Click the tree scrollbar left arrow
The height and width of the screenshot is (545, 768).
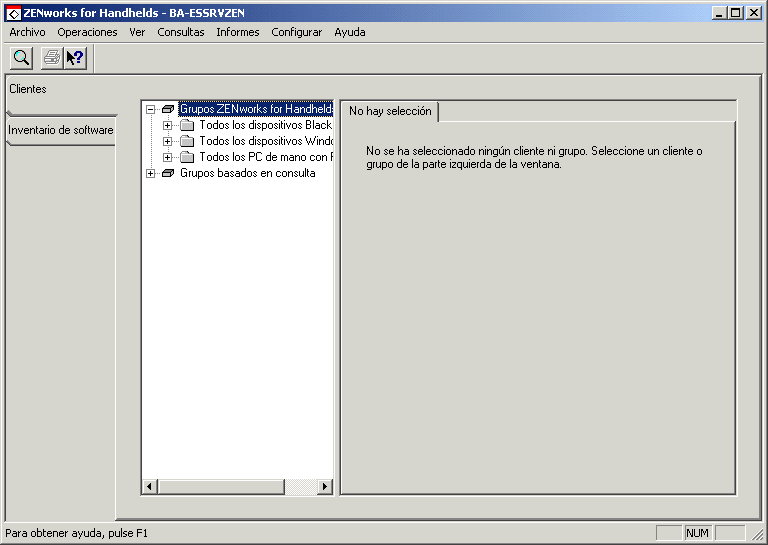(x=149, y=487)
